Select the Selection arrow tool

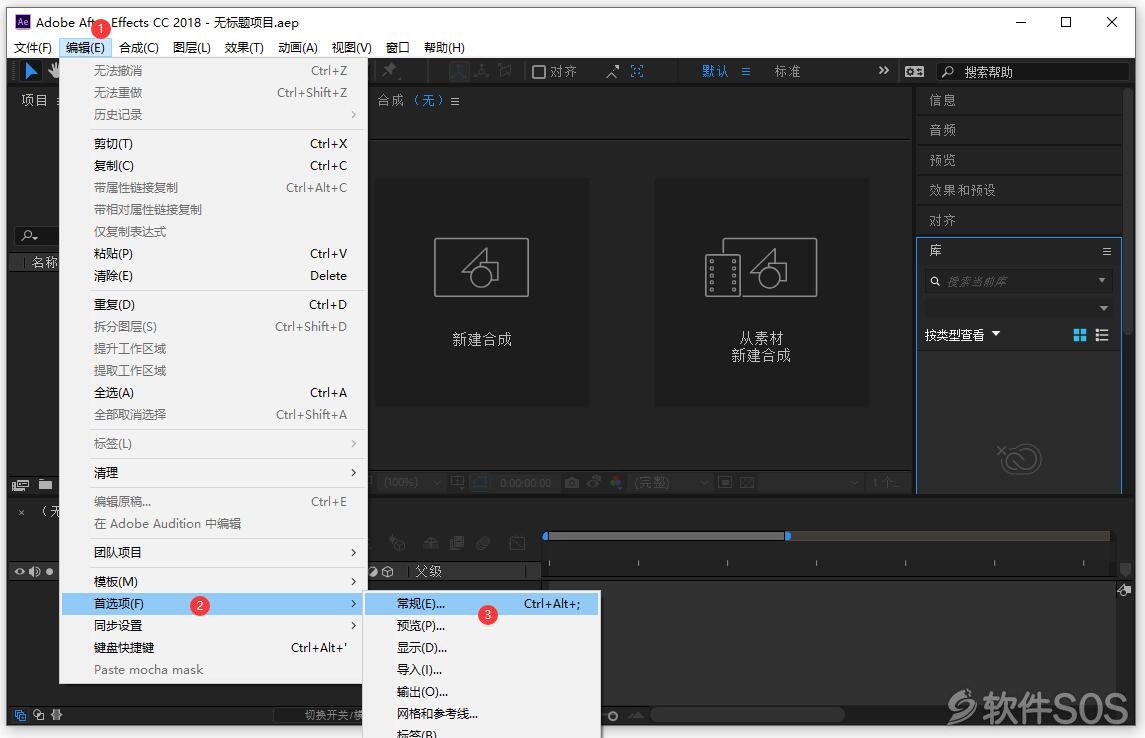(31, 71)
